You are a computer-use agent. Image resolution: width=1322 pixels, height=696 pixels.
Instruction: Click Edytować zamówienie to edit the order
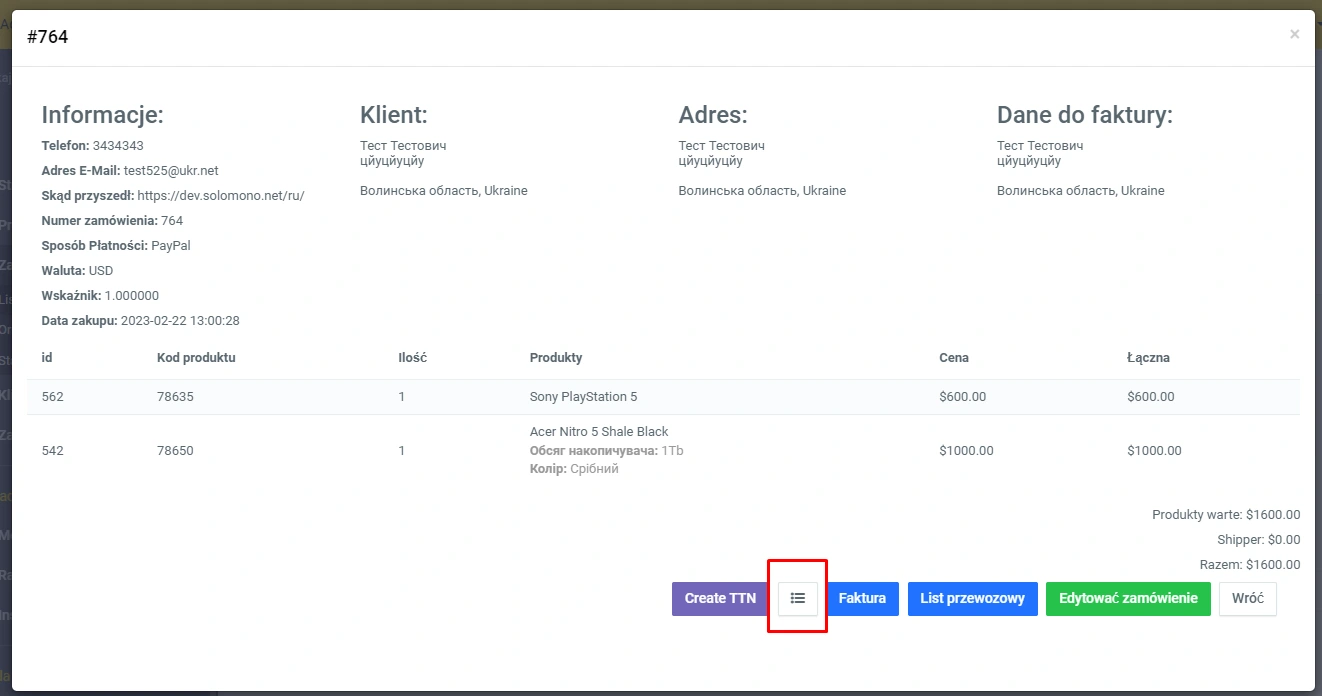[1127, 598]
